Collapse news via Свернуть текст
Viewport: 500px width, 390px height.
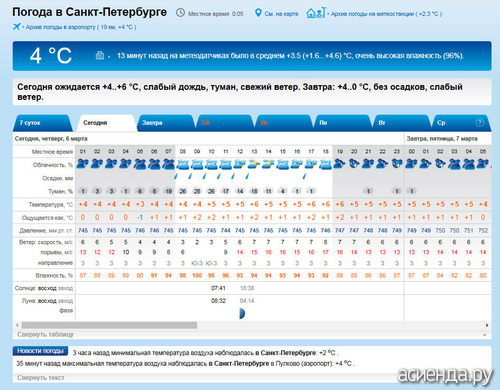41,378
